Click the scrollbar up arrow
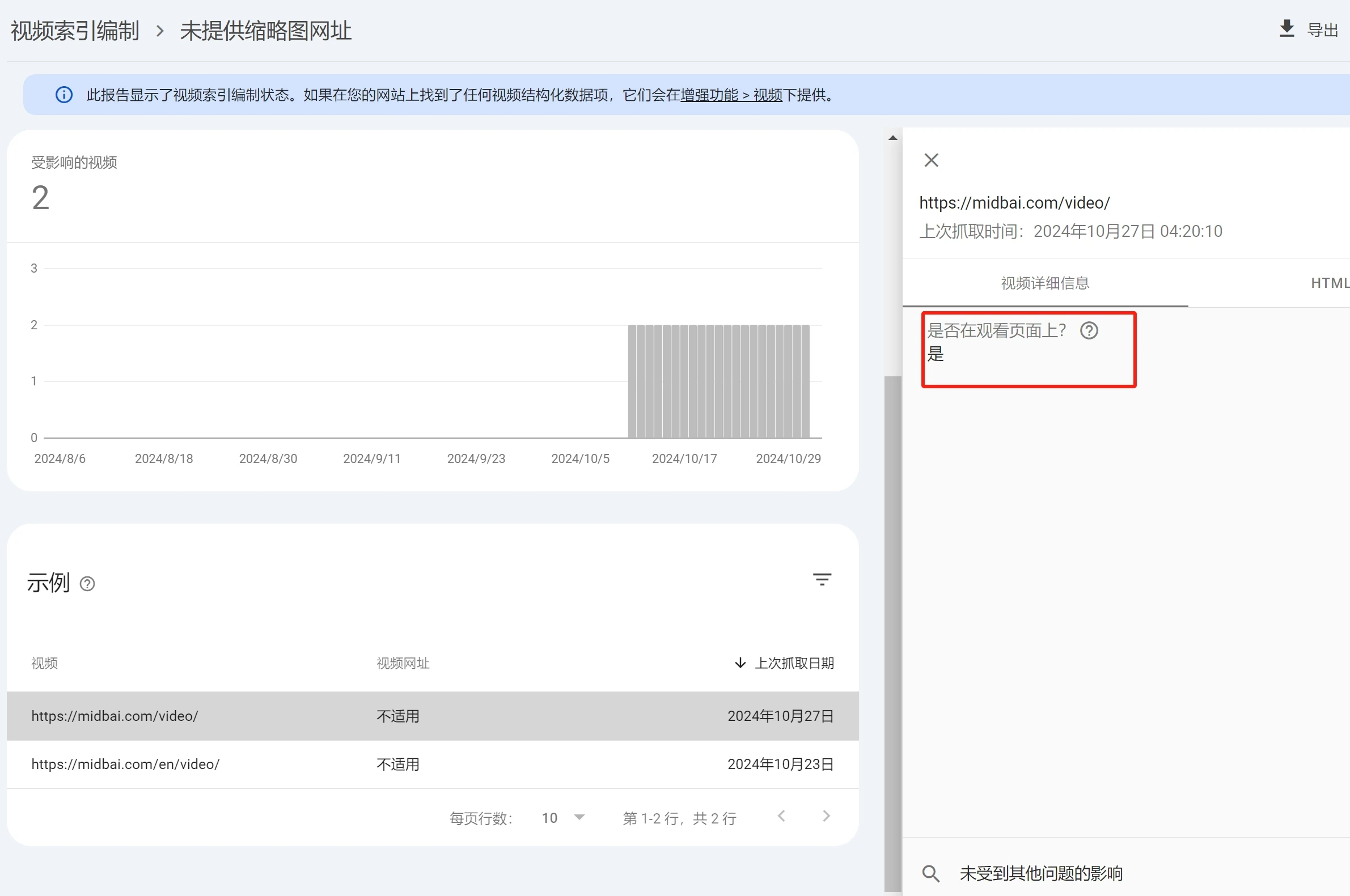 coord(892,138)
